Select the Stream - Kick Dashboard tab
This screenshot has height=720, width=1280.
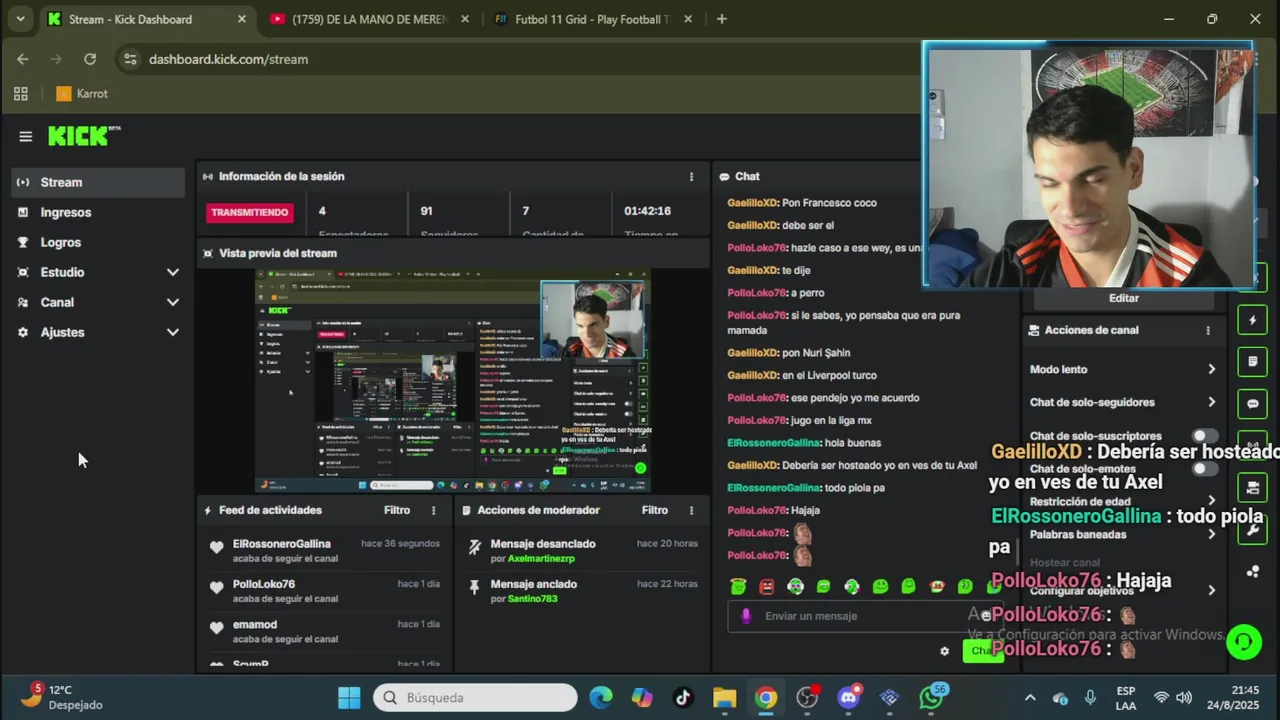[147, 19]
